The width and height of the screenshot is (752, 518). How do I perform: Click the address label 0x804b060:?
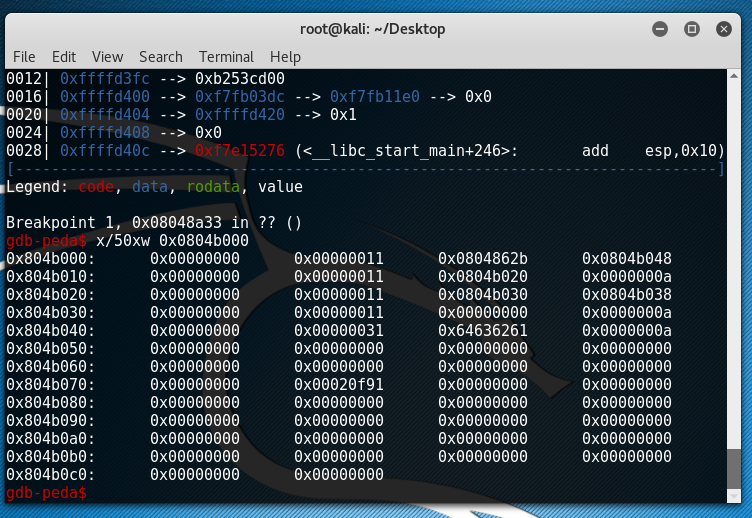51,367
